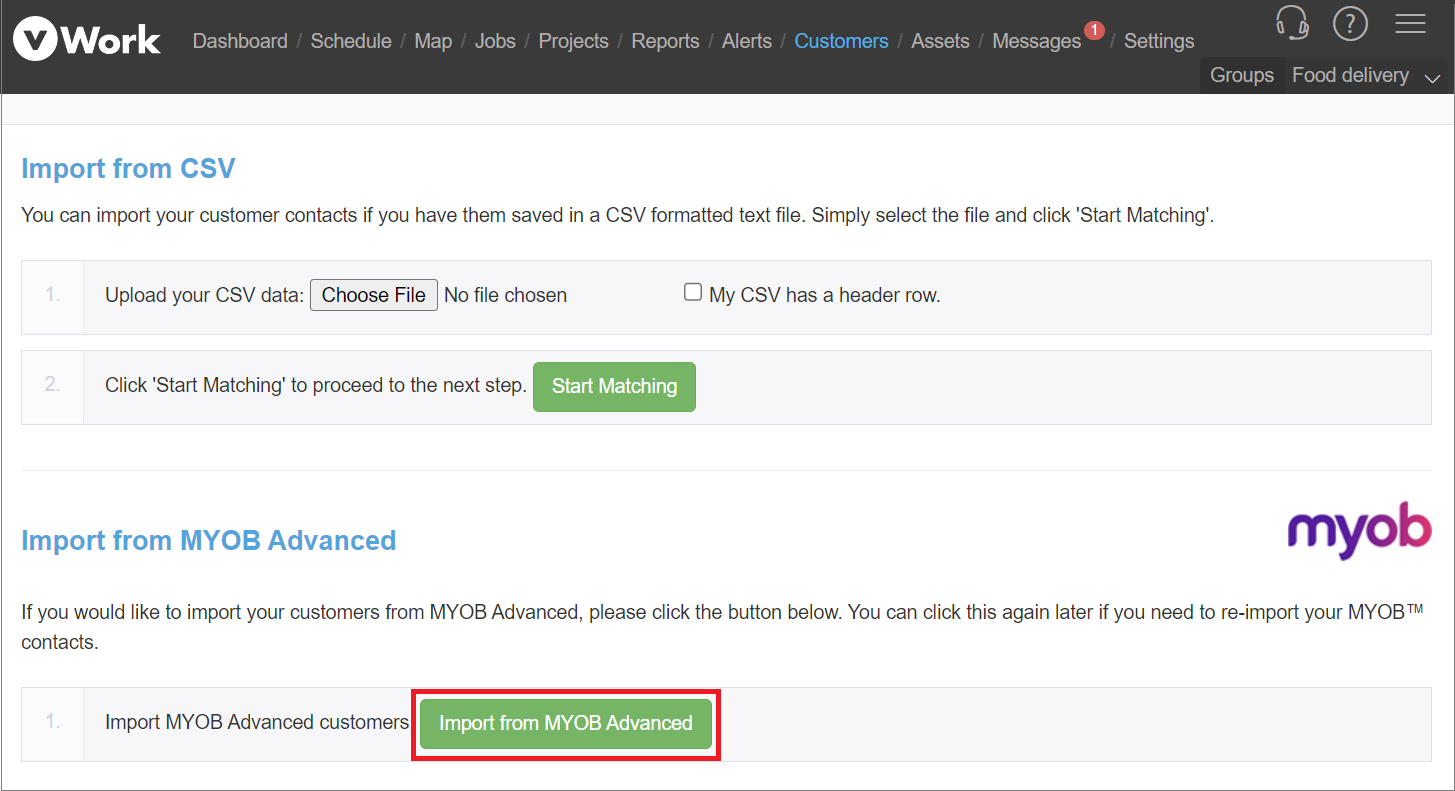Open the hamburger menu icon
Viewport: 1455px width, 791px height.
[x=1410, y=23]
